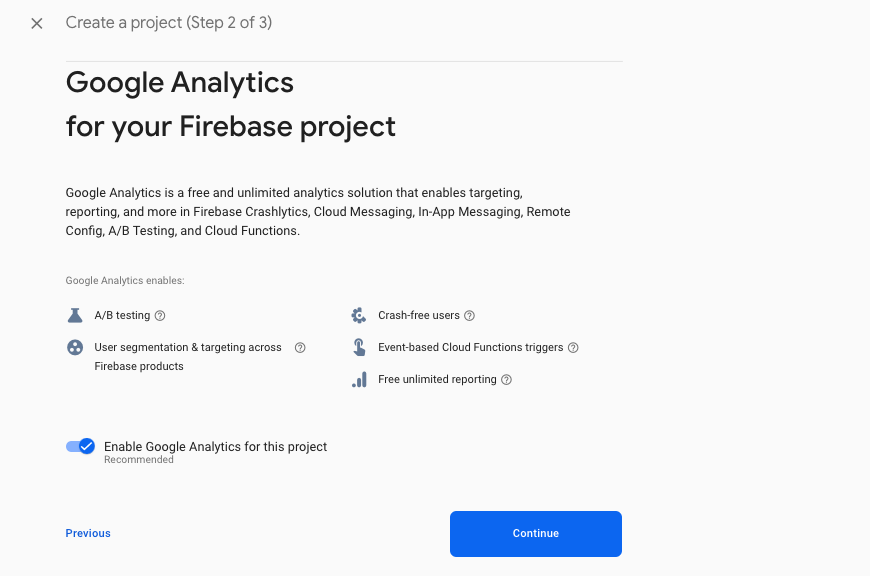Open help for User segmentation & targeting
Image resolution: width=870 pixels, height=576 pixels.
point(300,348)
